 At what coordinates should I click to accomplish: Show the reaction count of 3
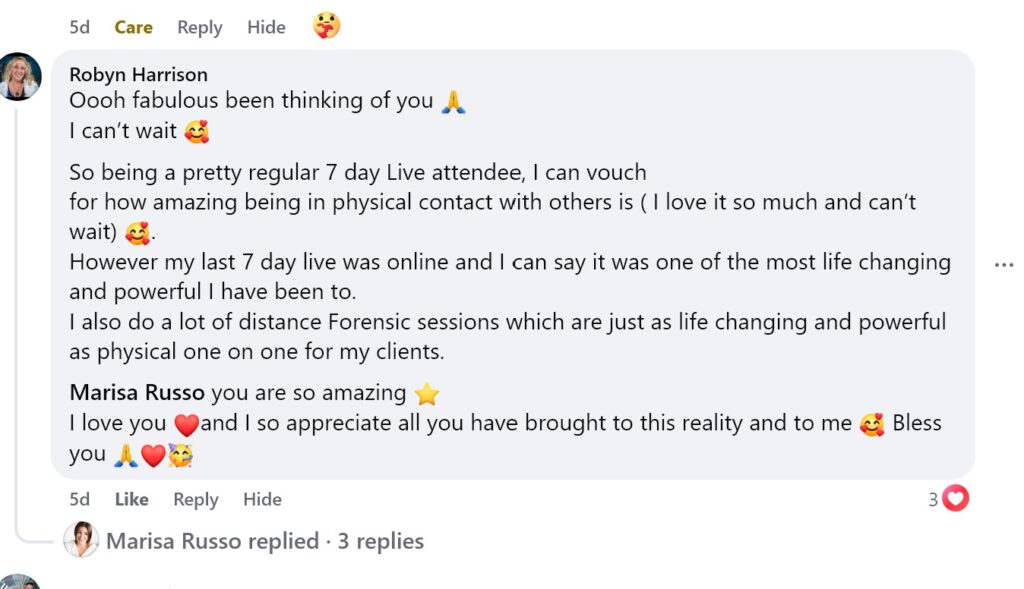click(x=933, y=499)
